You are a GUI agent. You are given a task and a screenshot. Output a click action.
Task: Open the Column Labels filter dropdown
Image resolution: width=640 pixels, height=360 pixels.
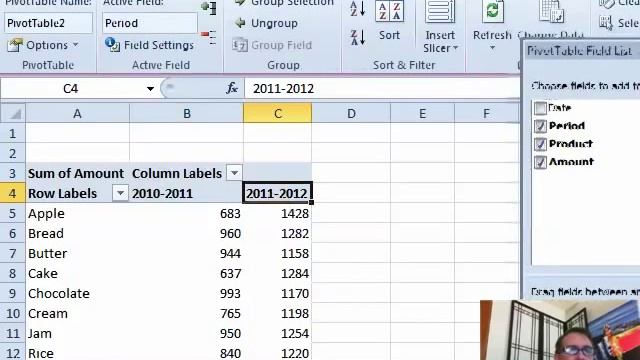coord(234,173)
